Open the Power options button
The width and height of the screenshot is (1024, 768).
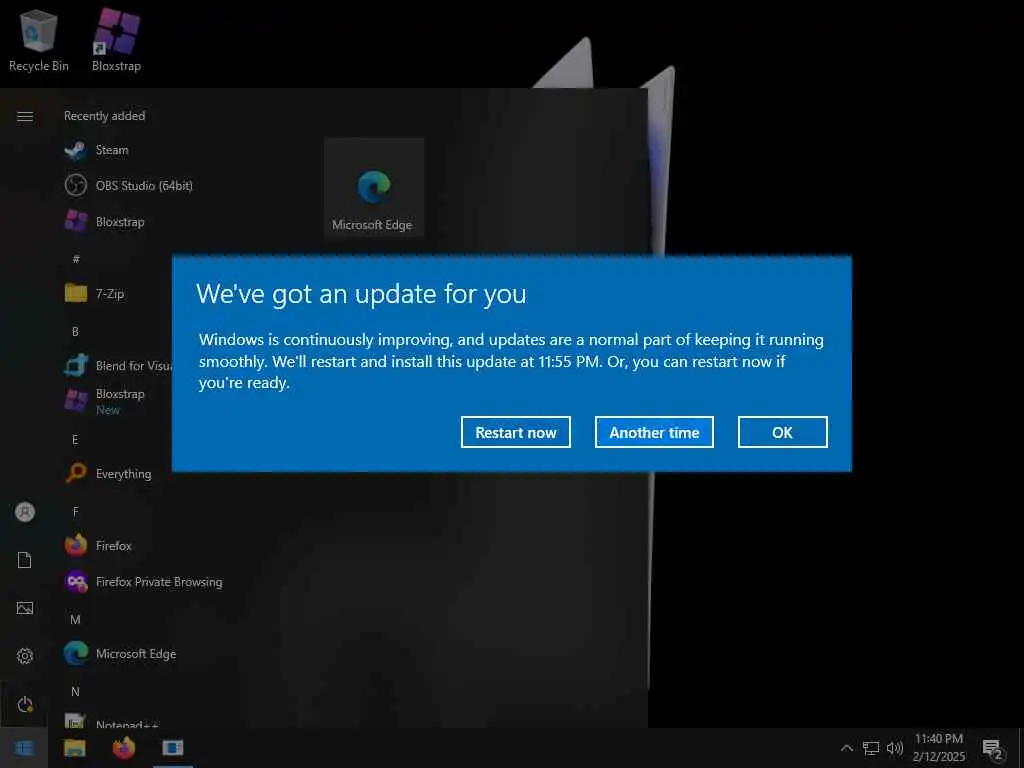(25, 704)
